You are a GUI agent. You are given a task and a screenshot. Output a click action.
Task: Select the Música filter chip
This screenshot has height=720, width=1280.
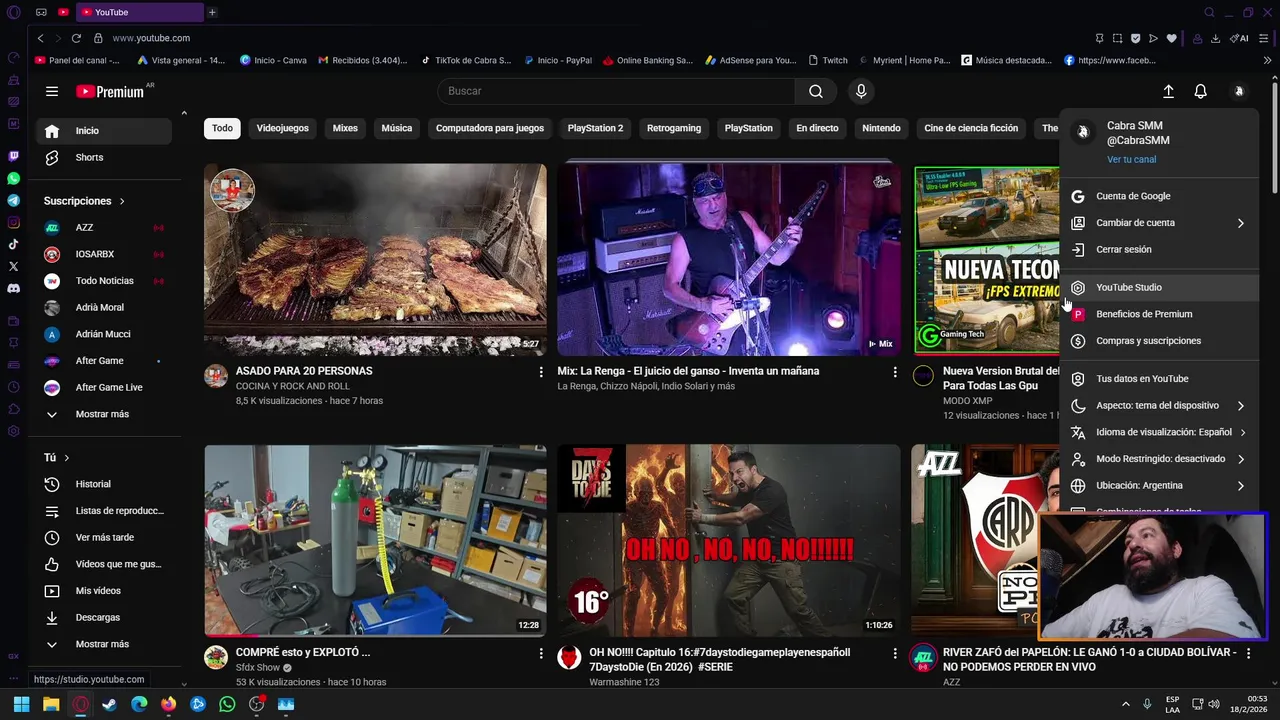coord(396,128)
